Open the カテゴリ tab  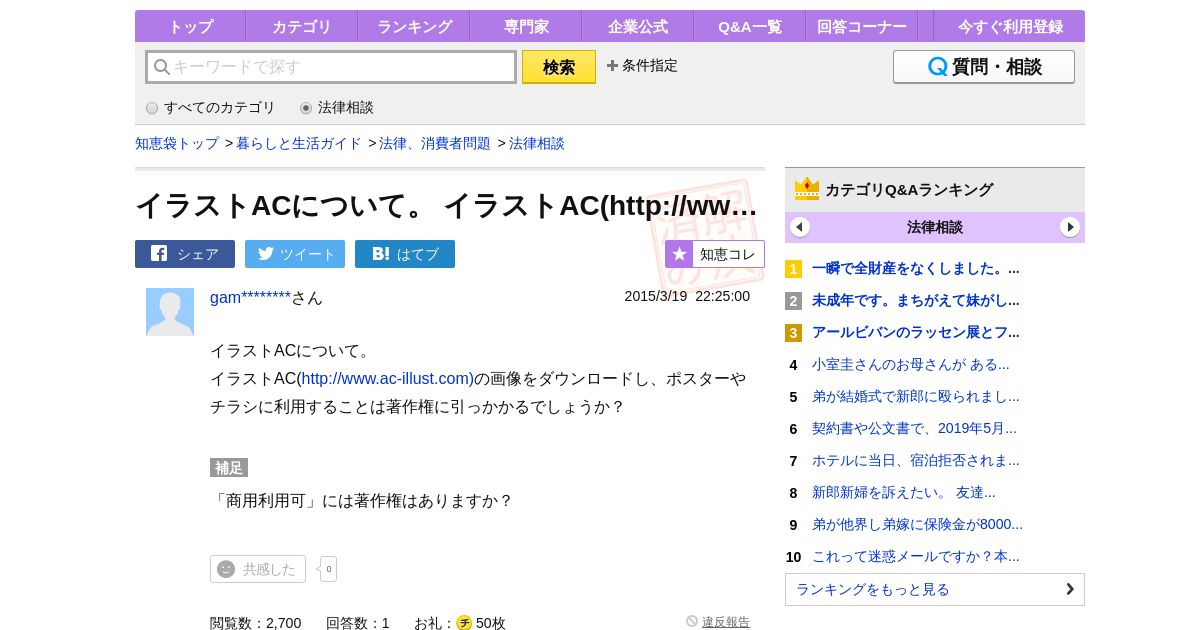coord(302,26)
